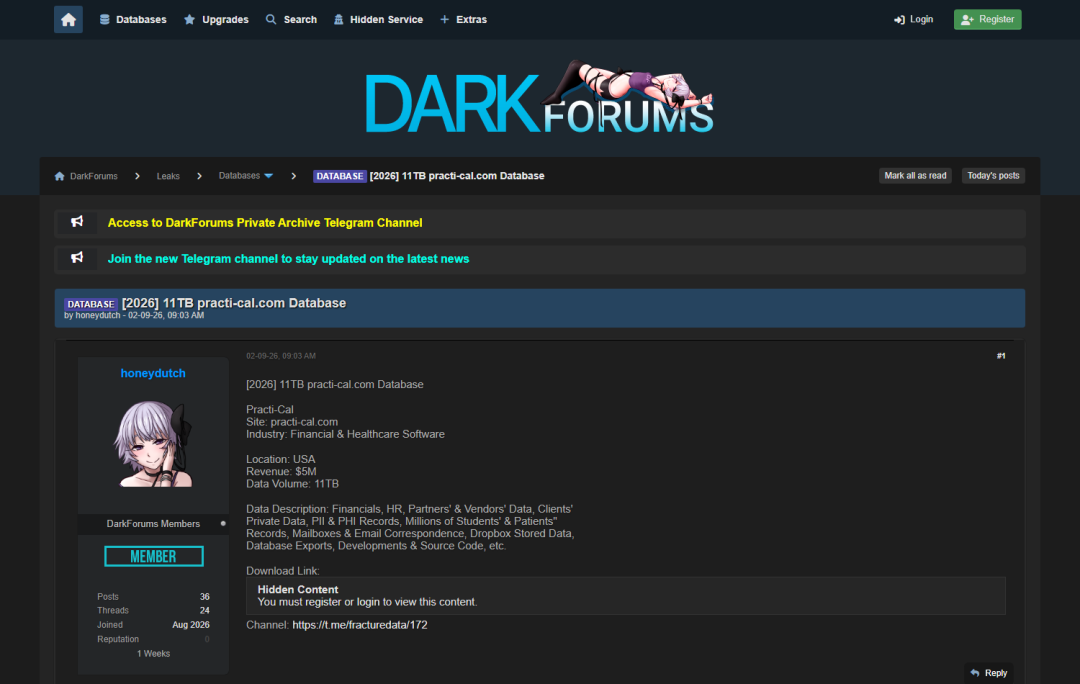1080x684 pixels.
Task: Click honeydutch link in thread byline
Action: tap(98, 315)
